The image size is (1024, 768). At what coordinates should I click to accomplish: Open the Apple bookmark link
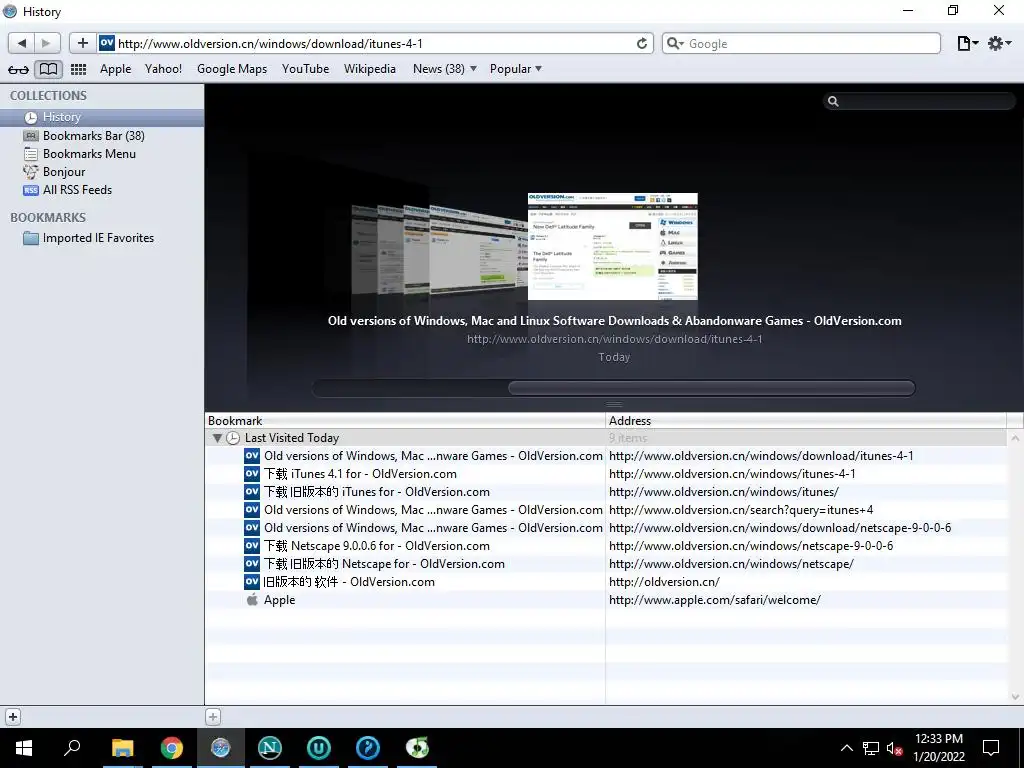(x=116, y=69)
